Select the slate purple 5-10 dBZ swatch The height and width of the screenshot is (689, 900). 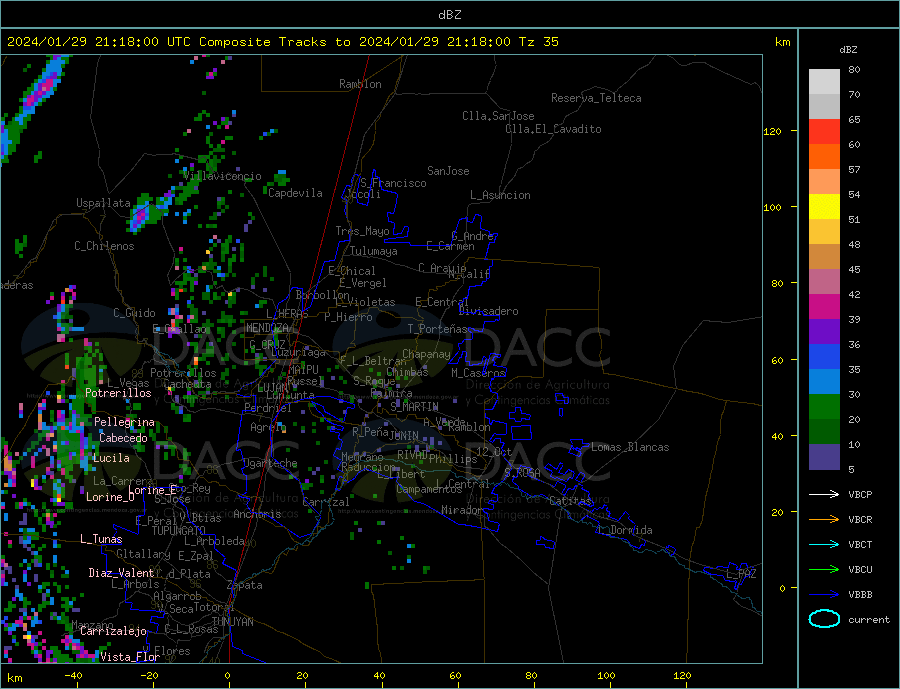pos(824,456)
